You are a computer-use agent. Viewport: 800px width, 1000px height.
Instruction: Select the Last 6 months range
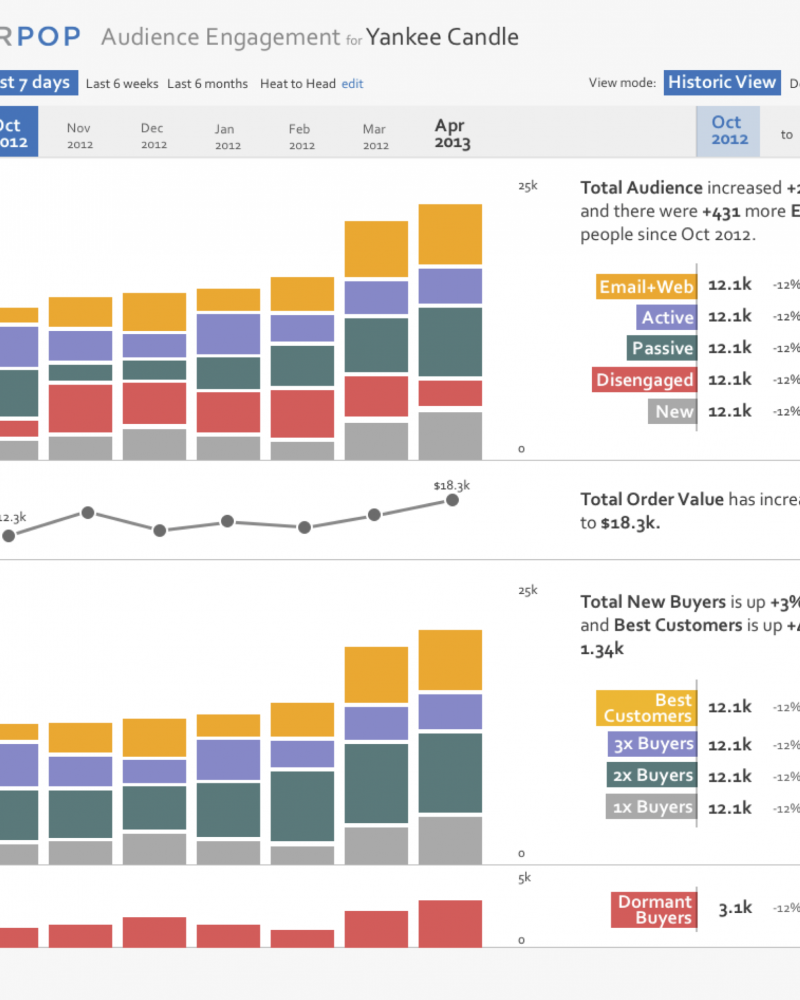[207, 84]
